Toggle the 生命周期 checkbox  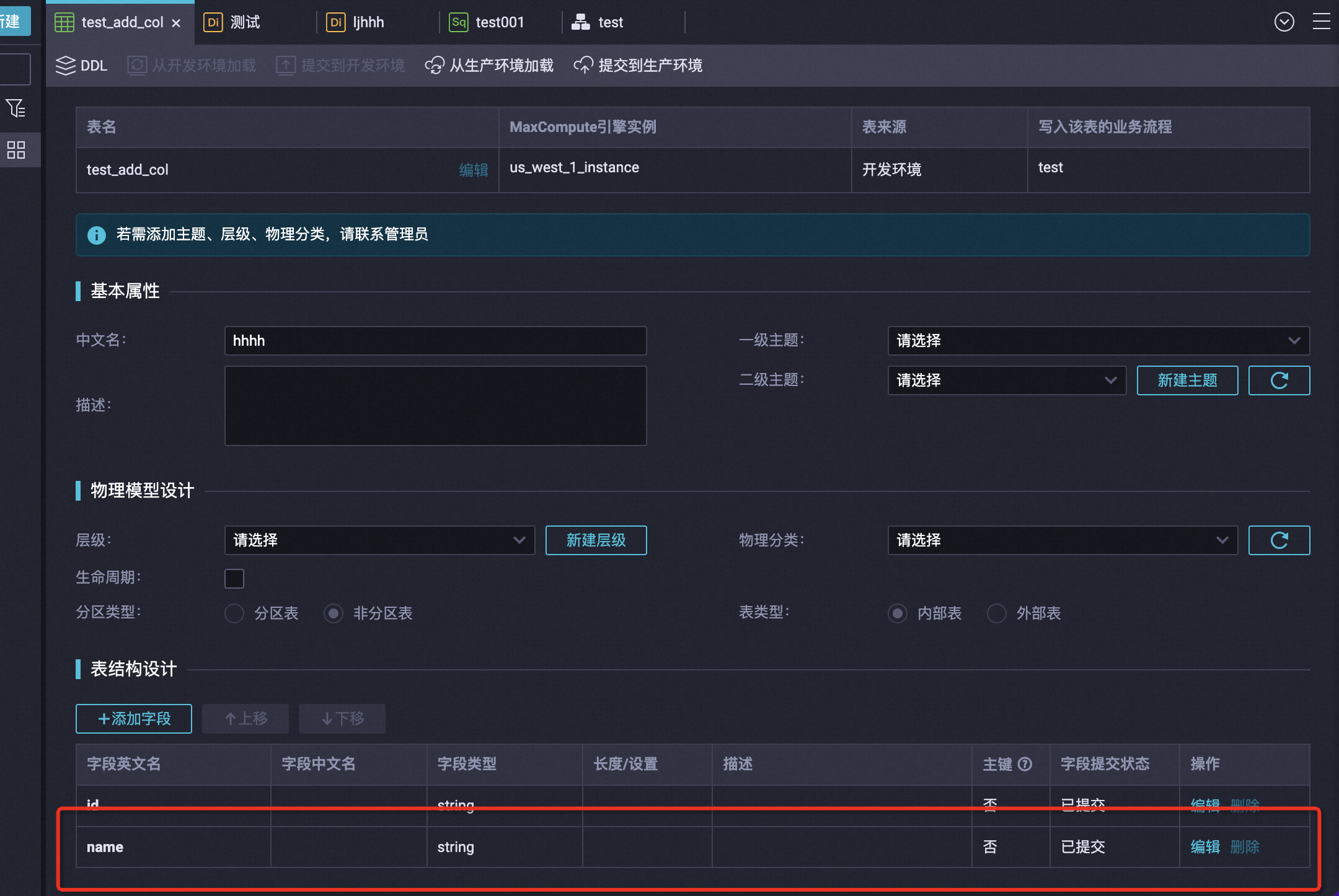tap(234, 578)
